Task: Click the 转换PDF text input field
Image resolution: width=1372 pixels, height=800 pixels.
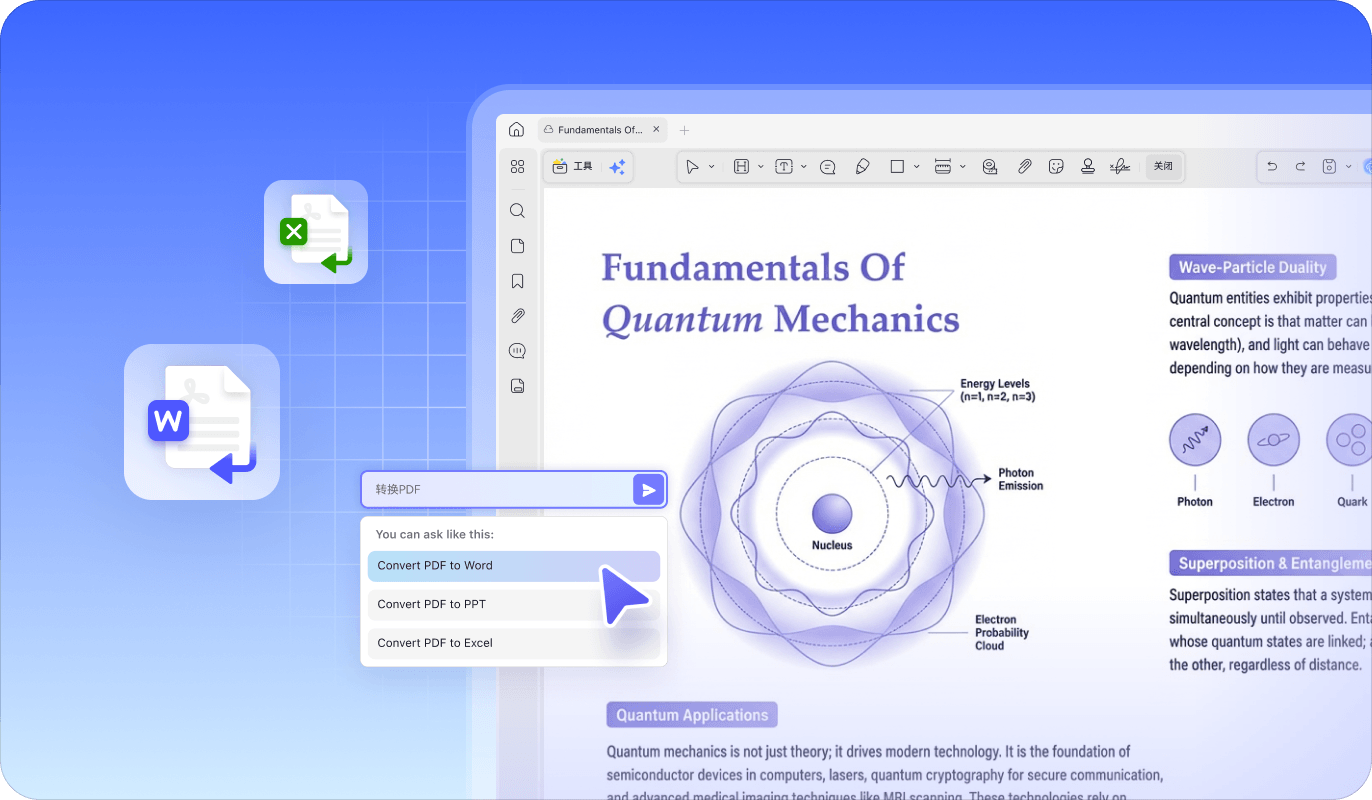Action: pos(497,490)
